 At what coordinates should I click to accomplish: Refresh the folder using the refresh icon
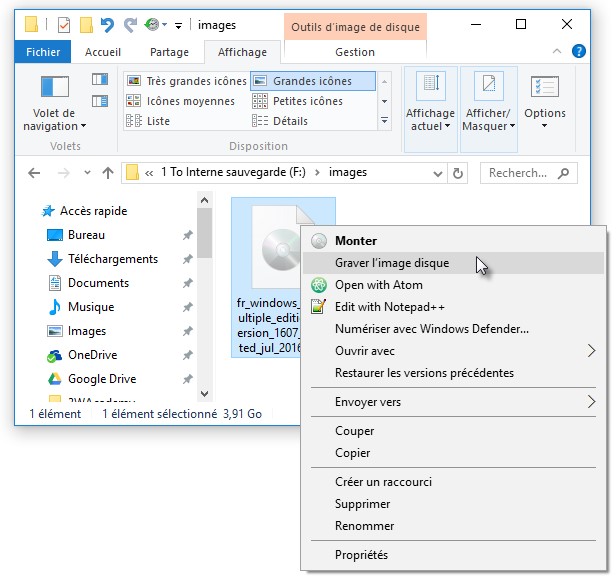tap(459, 173)
